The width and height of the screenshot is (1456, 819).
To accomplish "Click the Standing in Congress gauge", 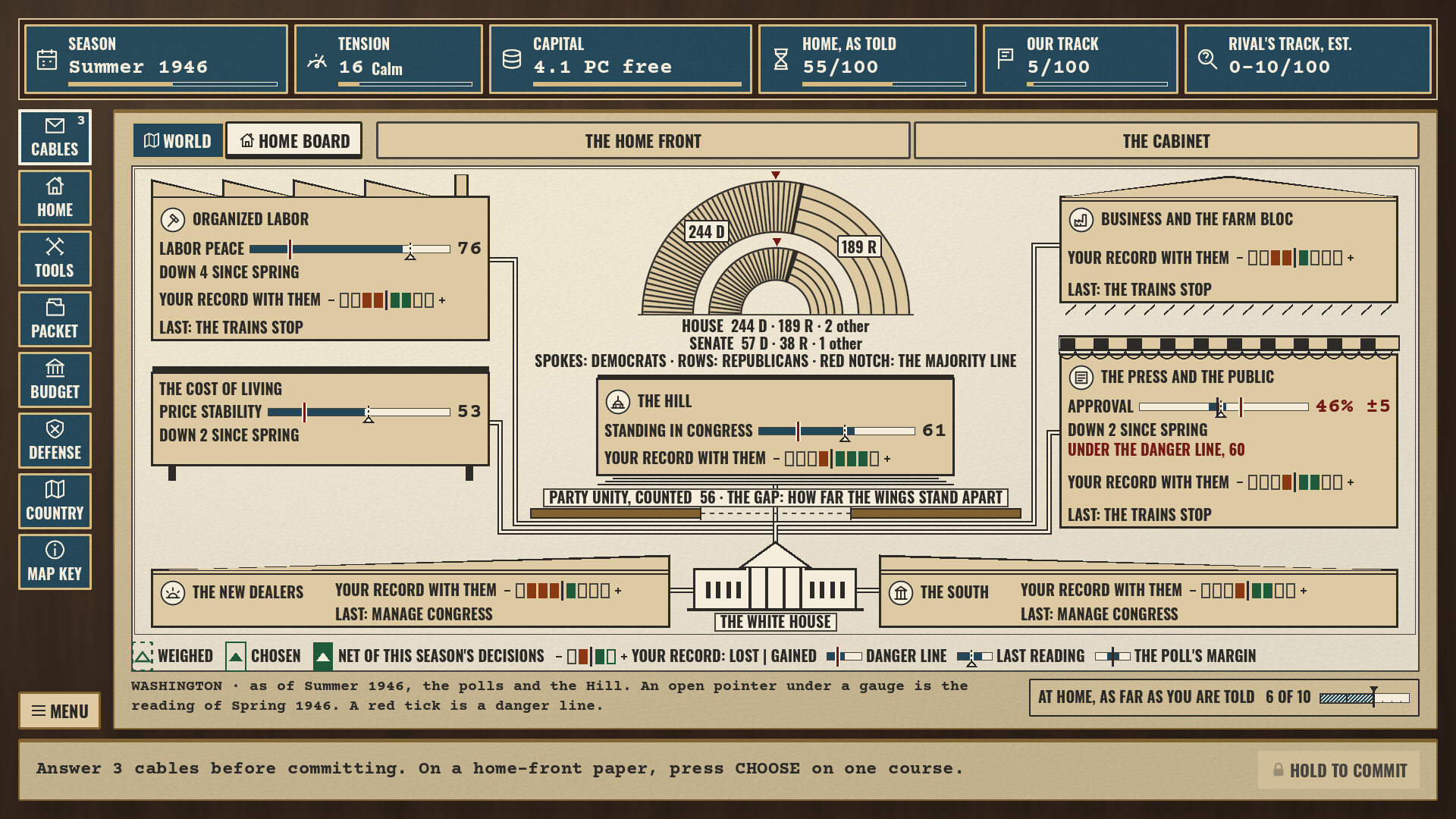I will point(836,431).
